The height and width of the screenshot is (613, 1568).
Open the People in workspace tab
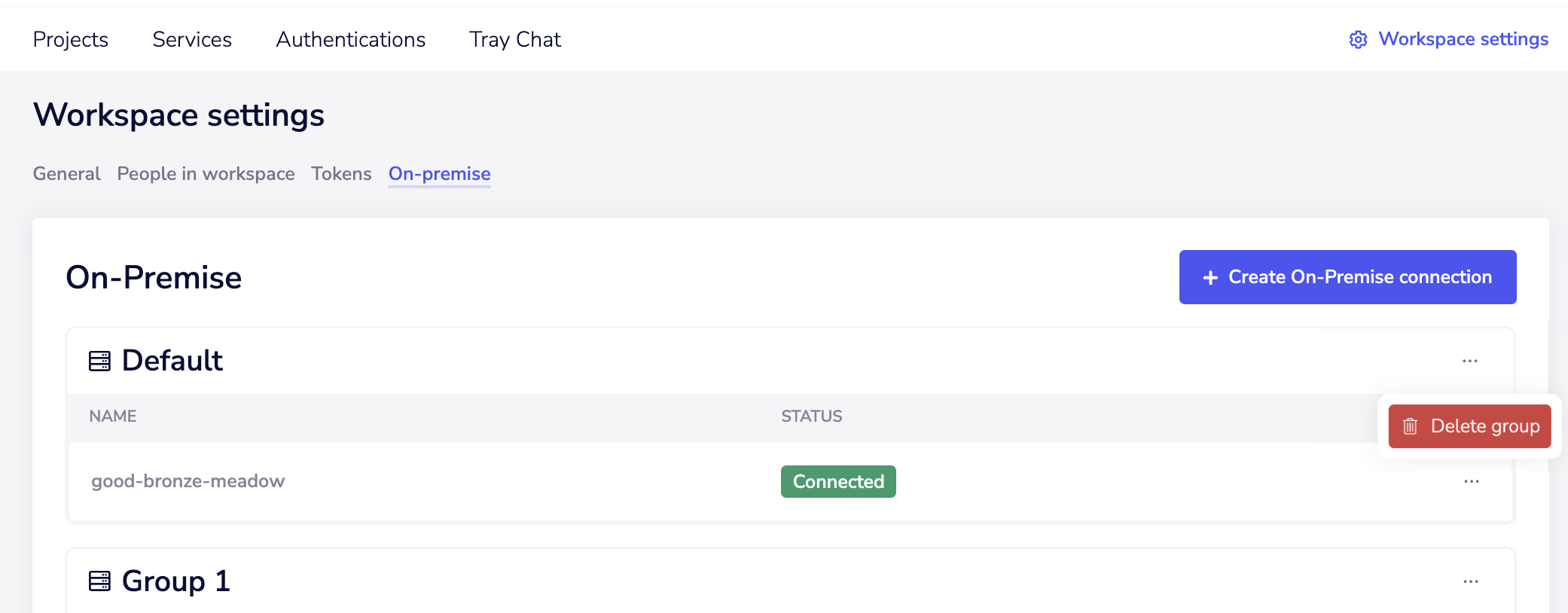click(x=206, y=174)
